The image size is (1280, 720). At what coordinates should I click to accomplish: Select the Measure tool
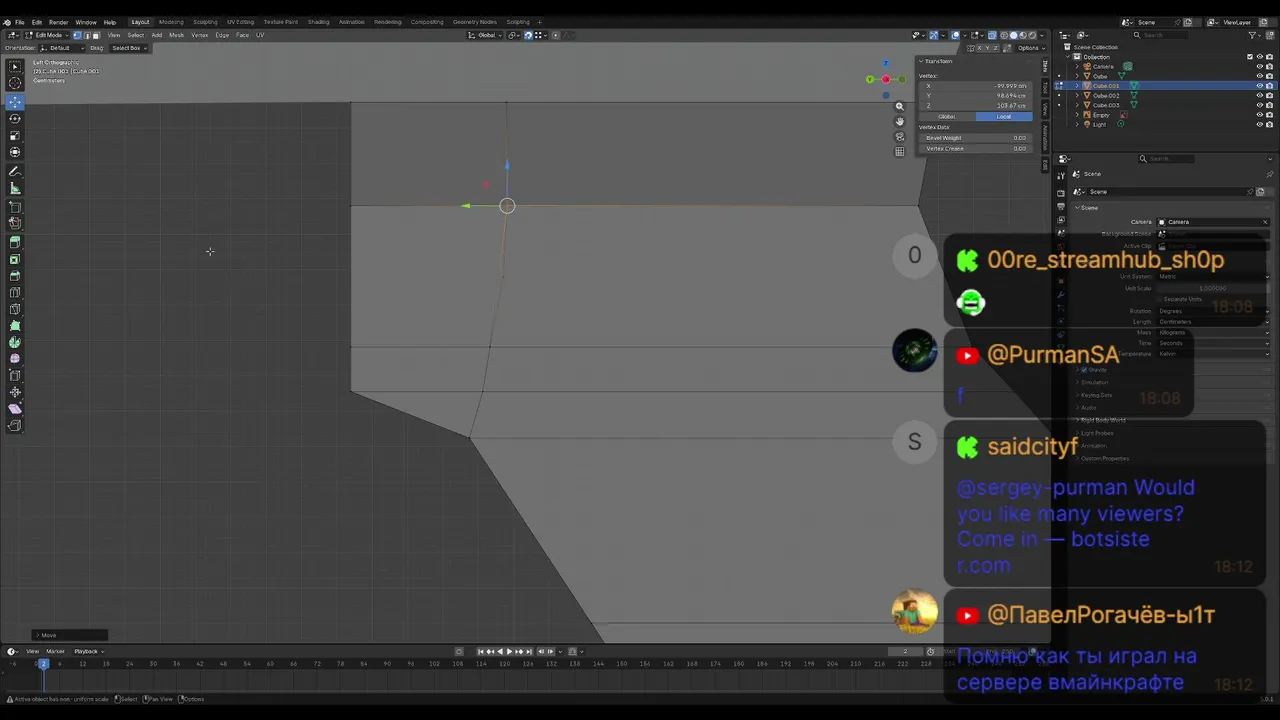click(x=15, y=188)
